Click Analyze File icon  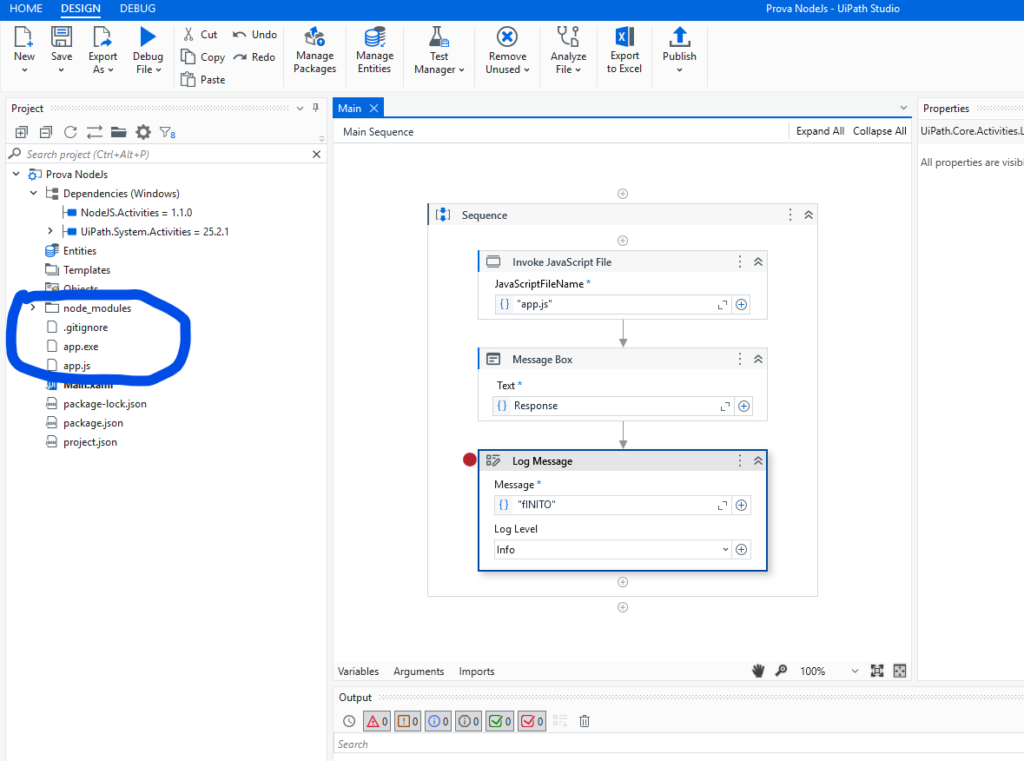568,37
